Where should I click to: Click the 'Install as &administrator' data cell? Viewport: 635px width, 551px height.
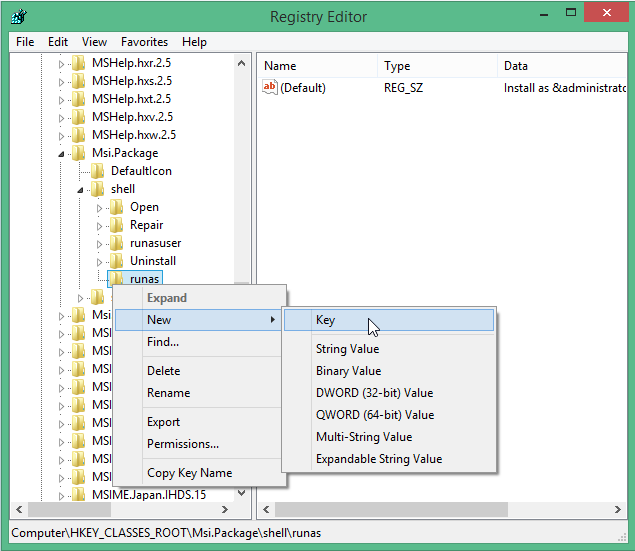click(565, 88)
